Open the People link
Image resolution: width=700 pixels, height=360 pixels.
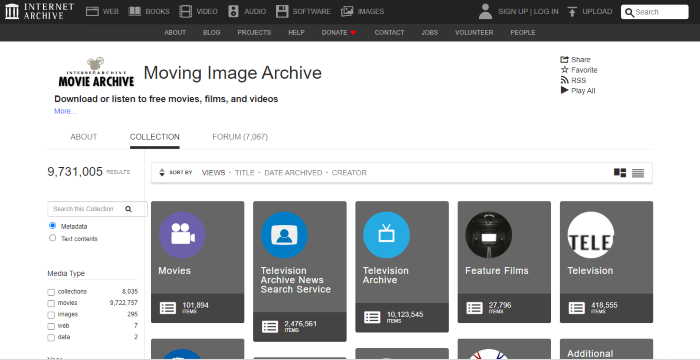(x=523, y=33)
